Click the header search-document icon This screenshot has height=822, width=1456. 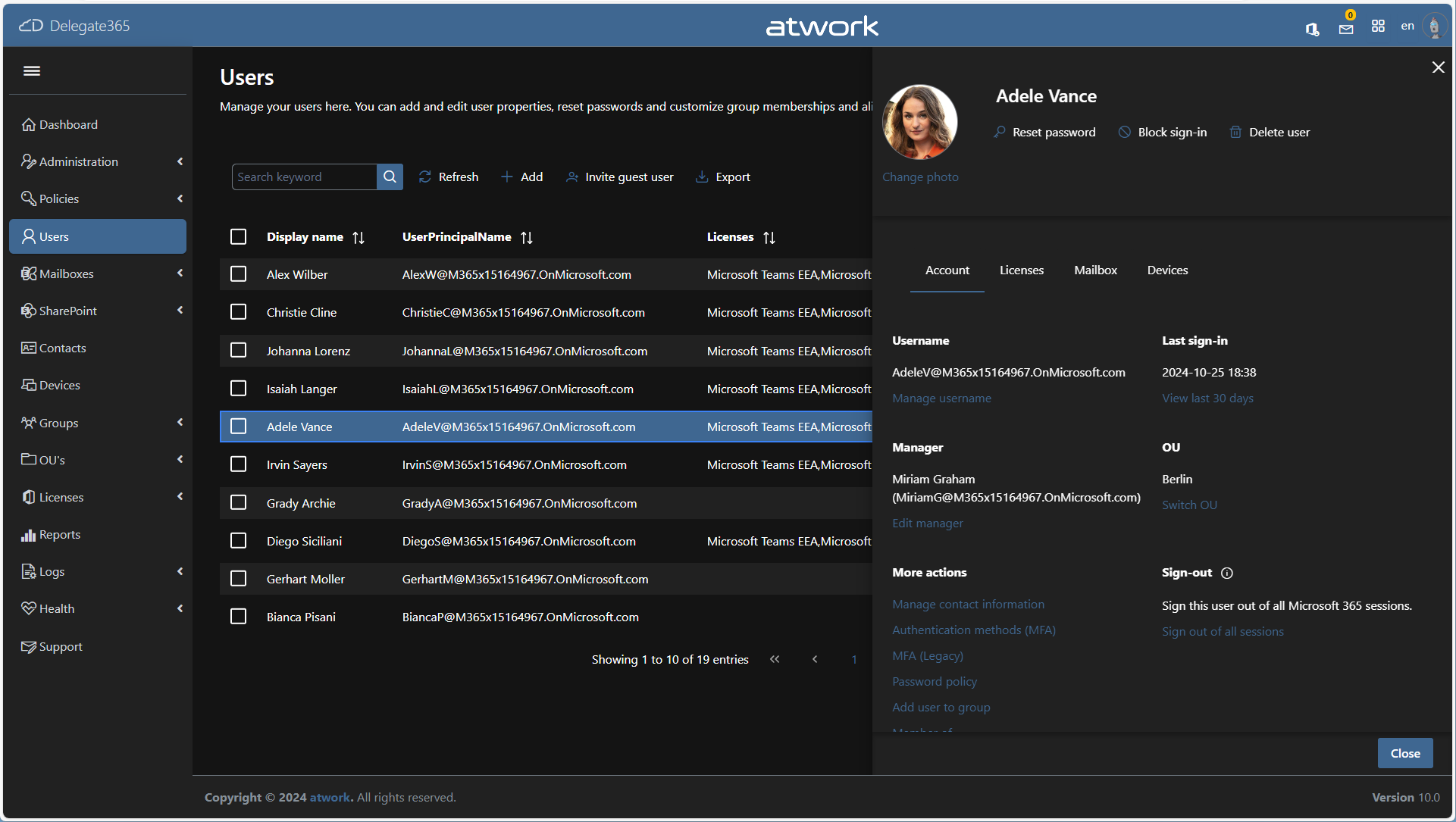point(1312,29)
